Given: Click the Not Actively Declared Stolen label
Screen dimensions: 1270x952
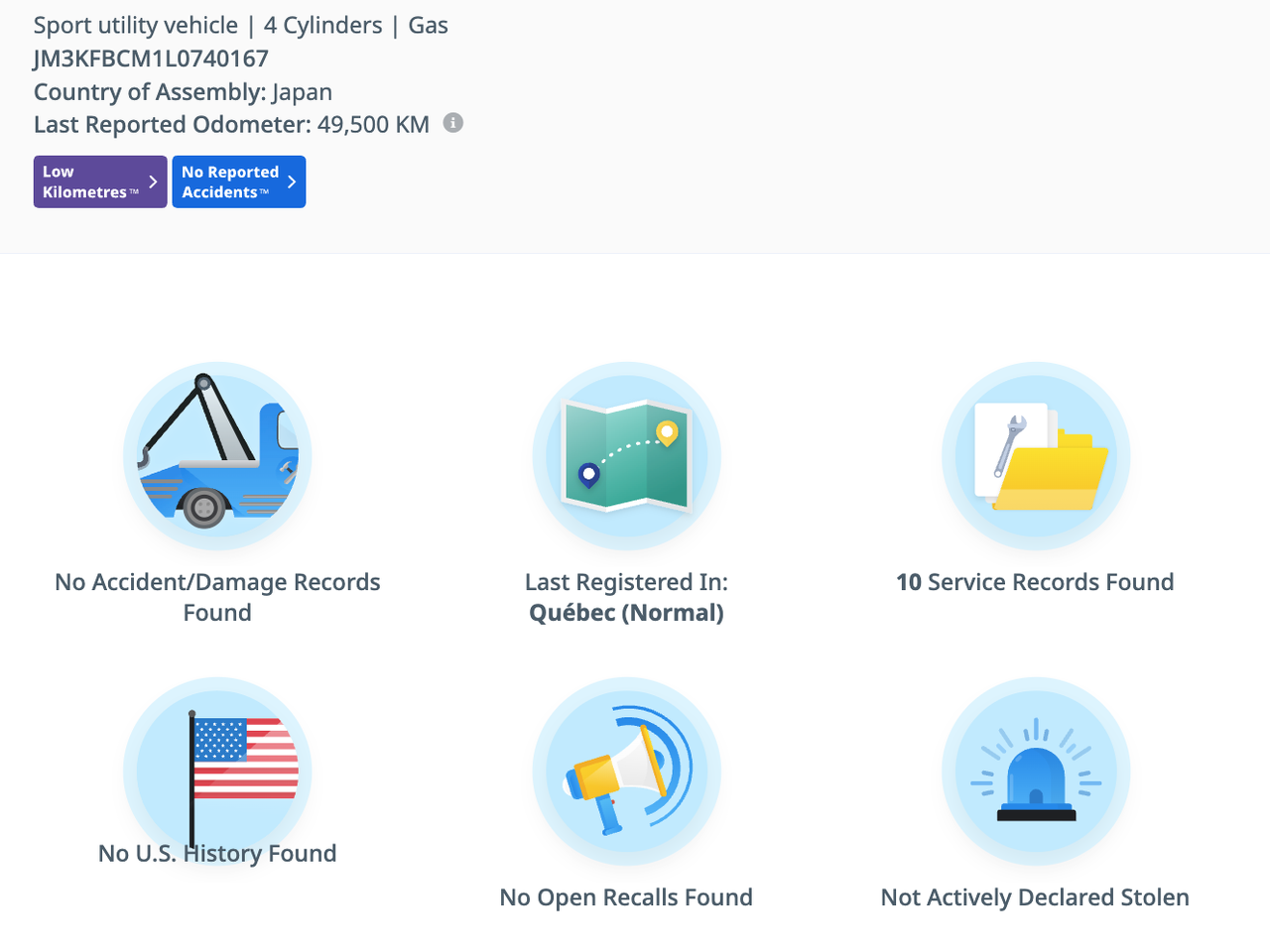Looking at the screenshot, I should tap(1035, 897).
